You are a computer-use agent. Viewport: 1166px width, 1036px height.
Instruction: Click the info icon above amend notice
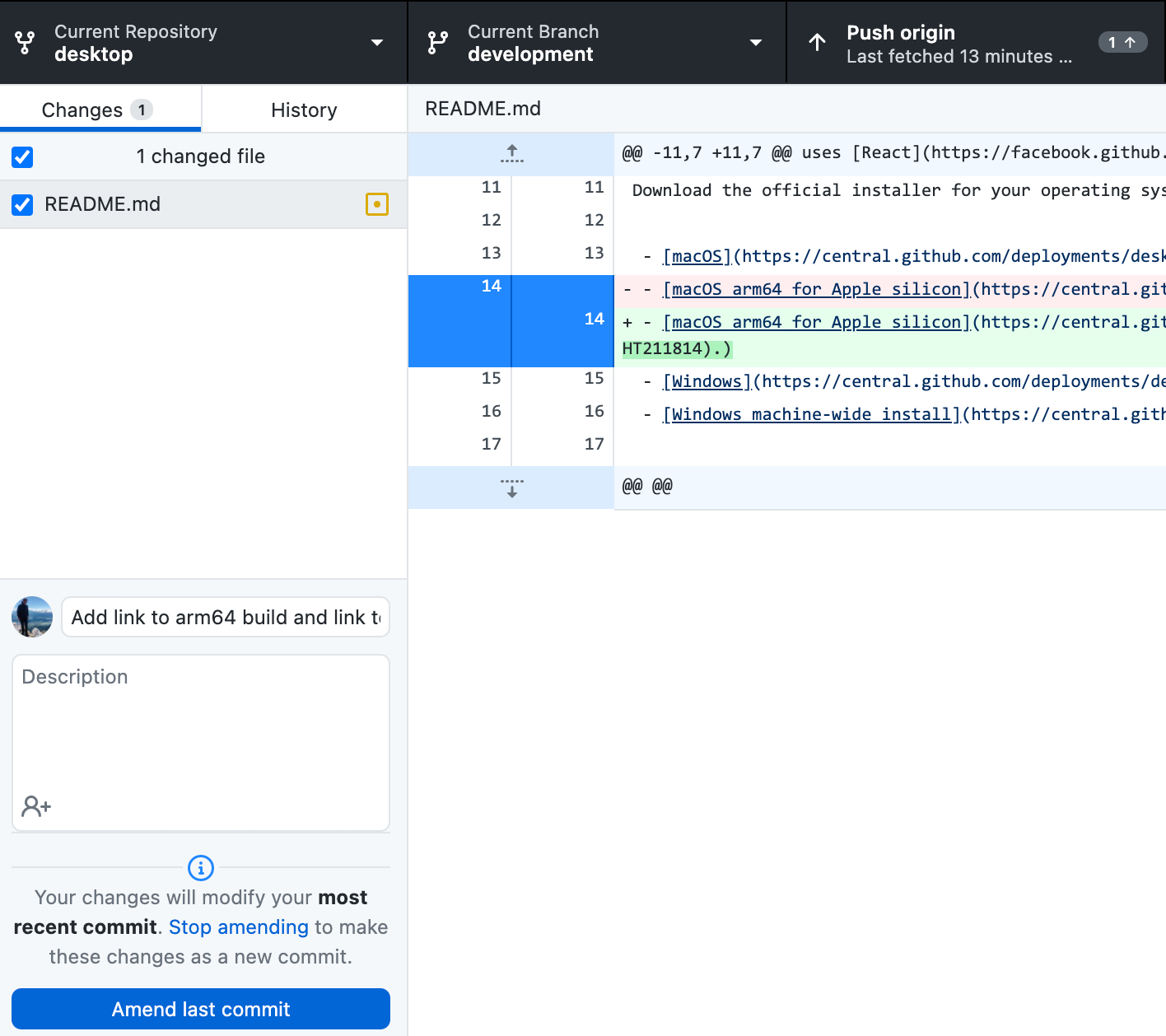pyautogui.click(x=201, y=867)
